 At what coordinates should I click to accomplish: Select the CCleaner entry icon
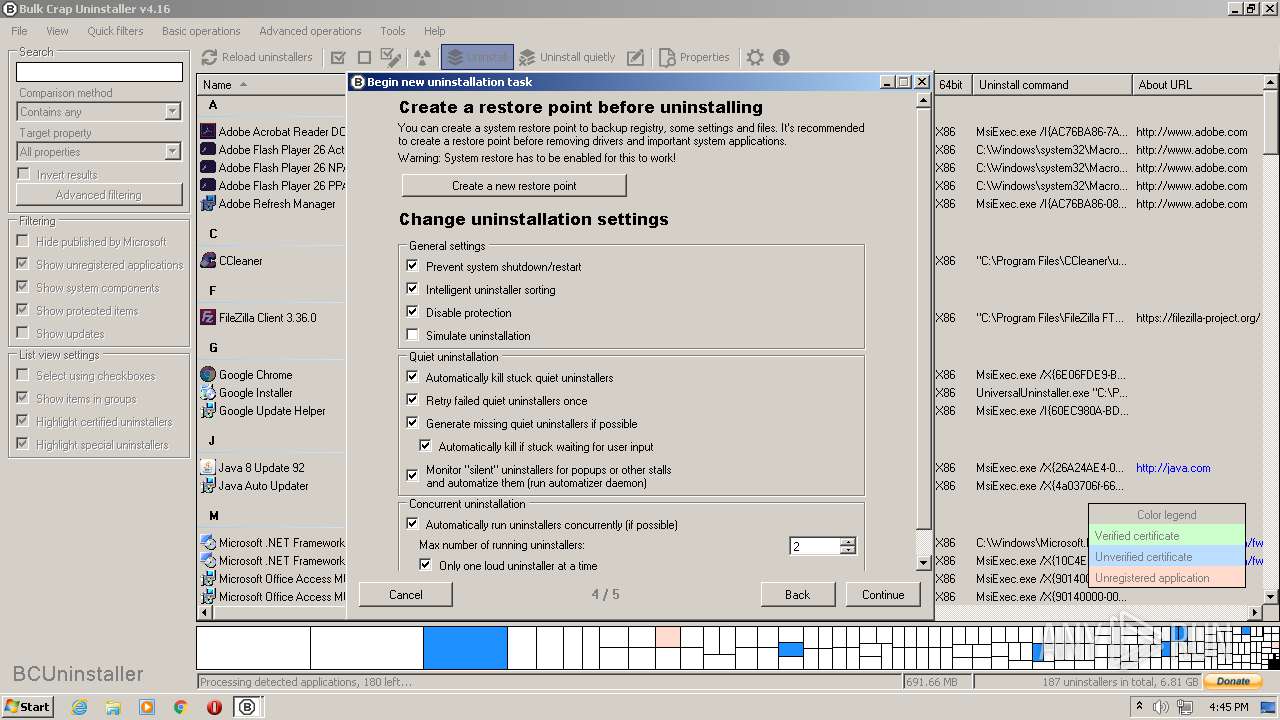[x=208, y=260]
